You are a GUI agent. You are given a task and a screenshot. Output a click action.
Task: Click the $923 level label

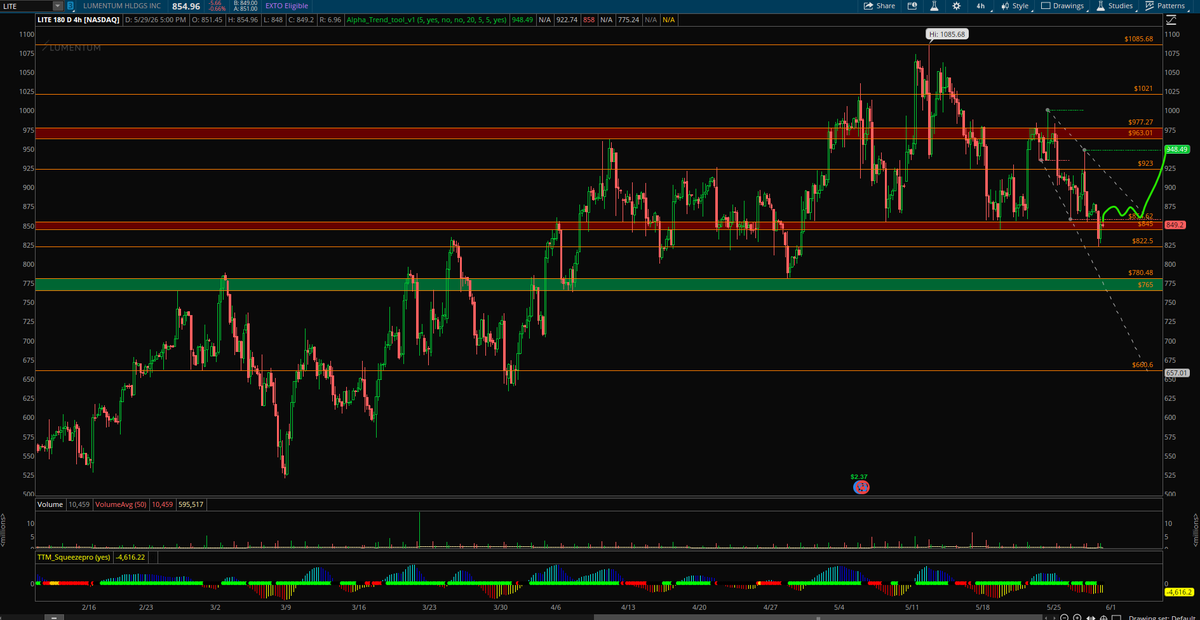point(1146,163)
